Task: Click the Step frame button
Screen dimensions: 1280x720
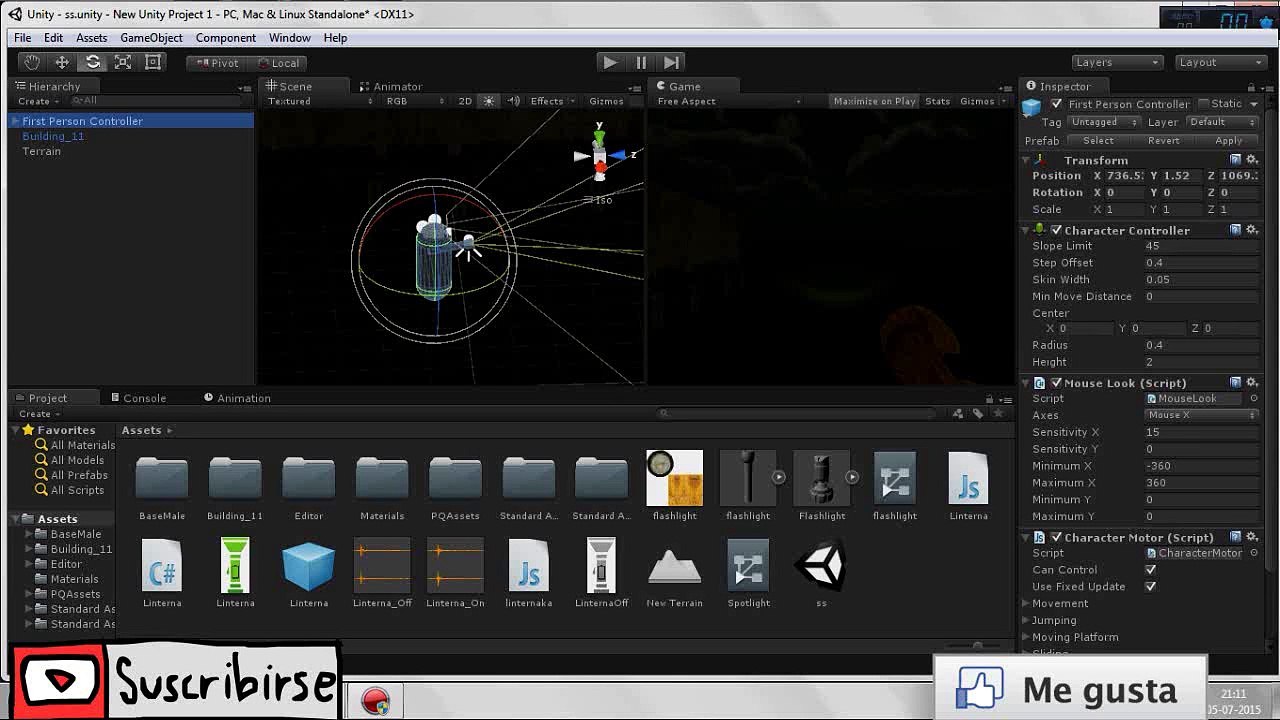Action: click(x=672, y=62)
